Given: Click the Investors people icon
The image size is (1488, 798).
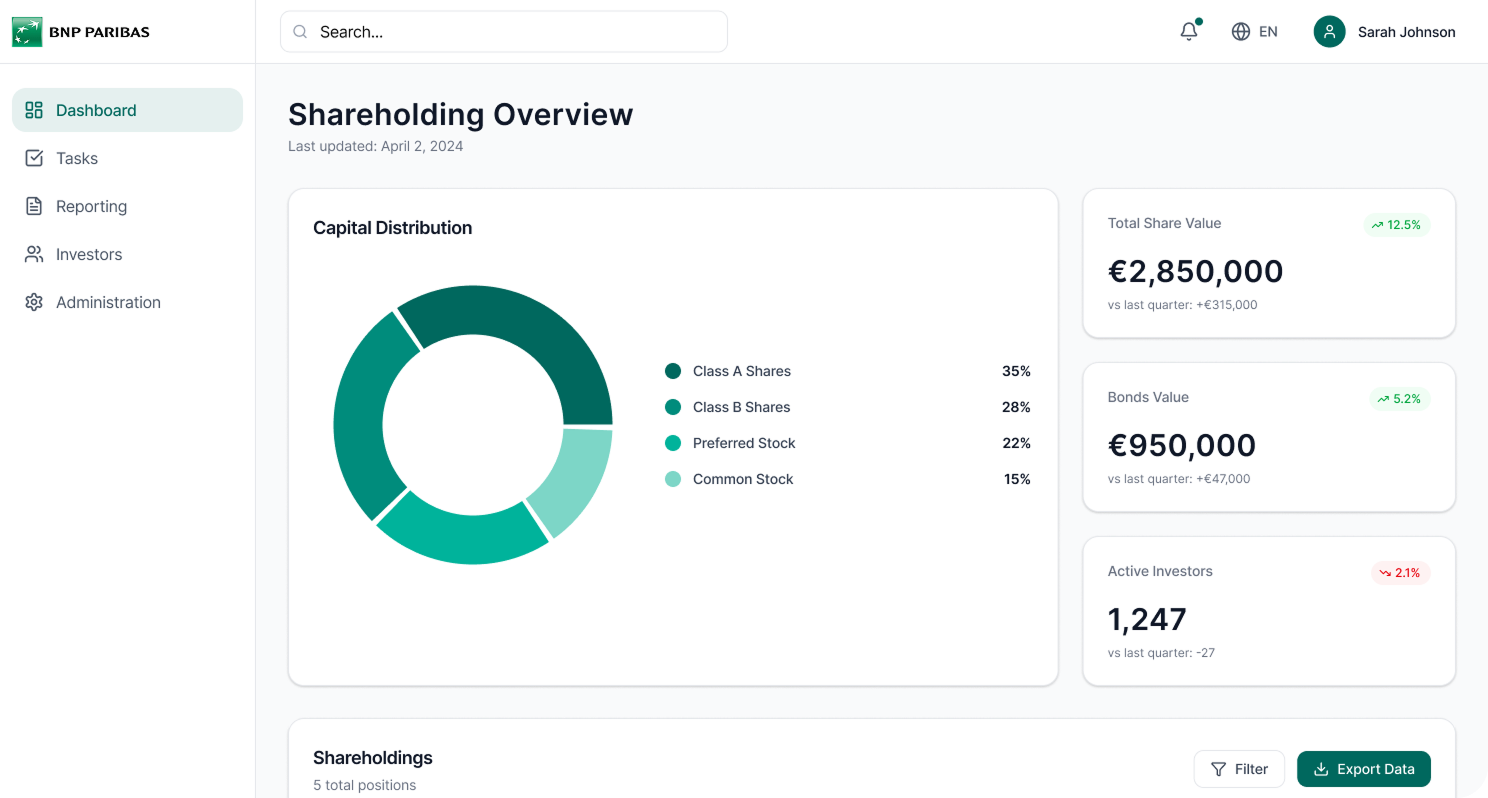Looking at the screenshot, I should pyautogui.click(x=34, y=254).
